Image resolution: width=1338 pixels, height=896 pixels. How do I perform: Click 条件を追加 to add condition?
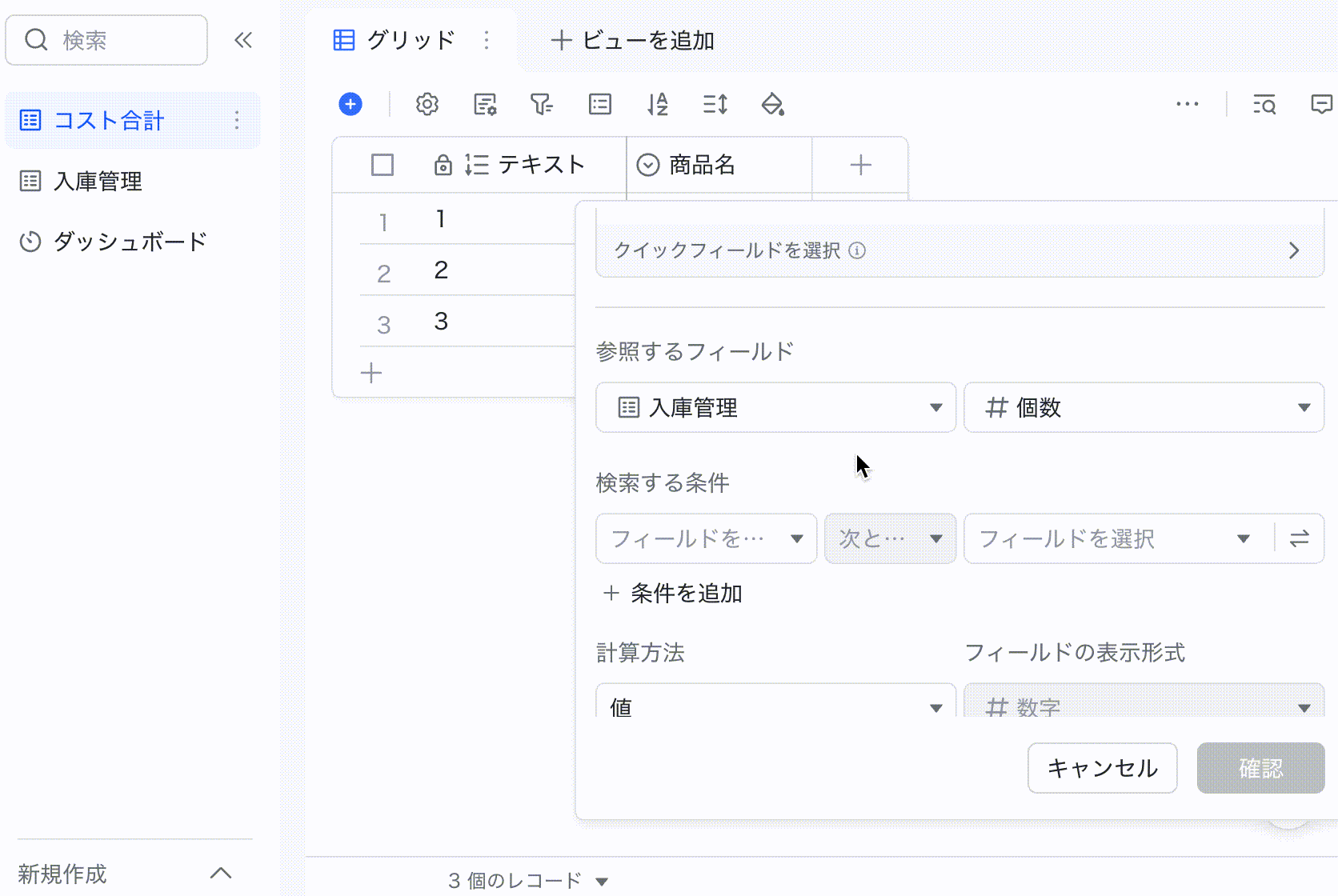(x=674, y=594)
